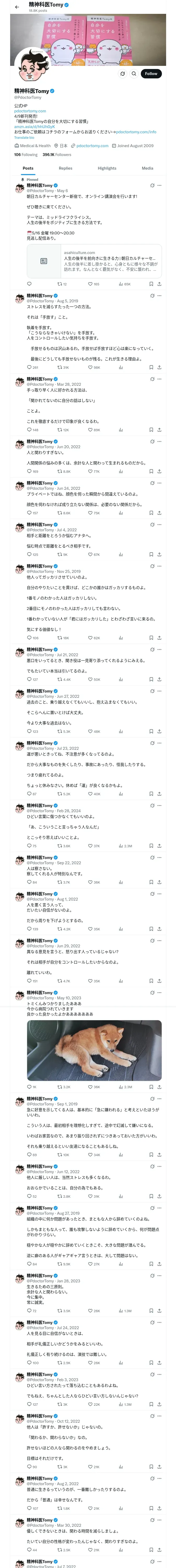The width and height of the screenshot is (176, 1568).
Task: Switch to the Replies tab
Action: [x=65, y=168]
